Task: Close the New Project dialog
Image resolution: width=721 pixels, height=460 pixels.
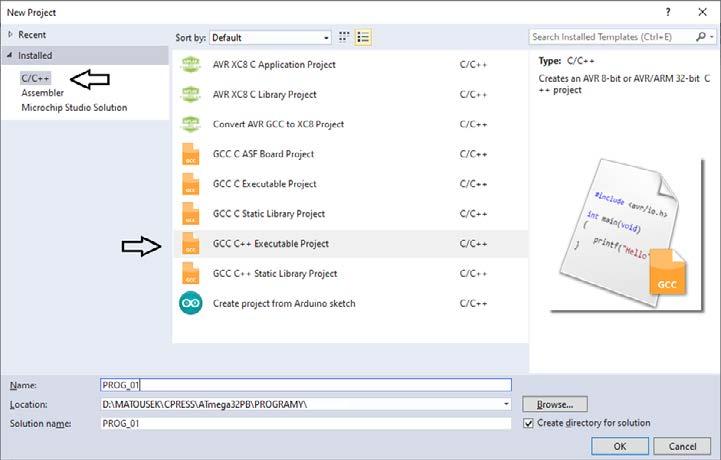Action: [702, 12]
